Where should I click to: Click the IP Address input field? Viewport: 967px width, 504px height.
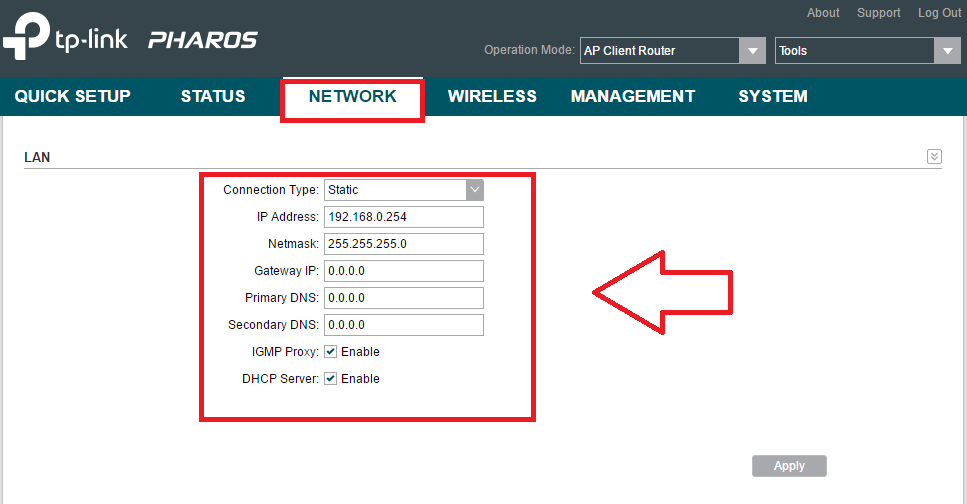pyautogui.click(x=403, y=217)
